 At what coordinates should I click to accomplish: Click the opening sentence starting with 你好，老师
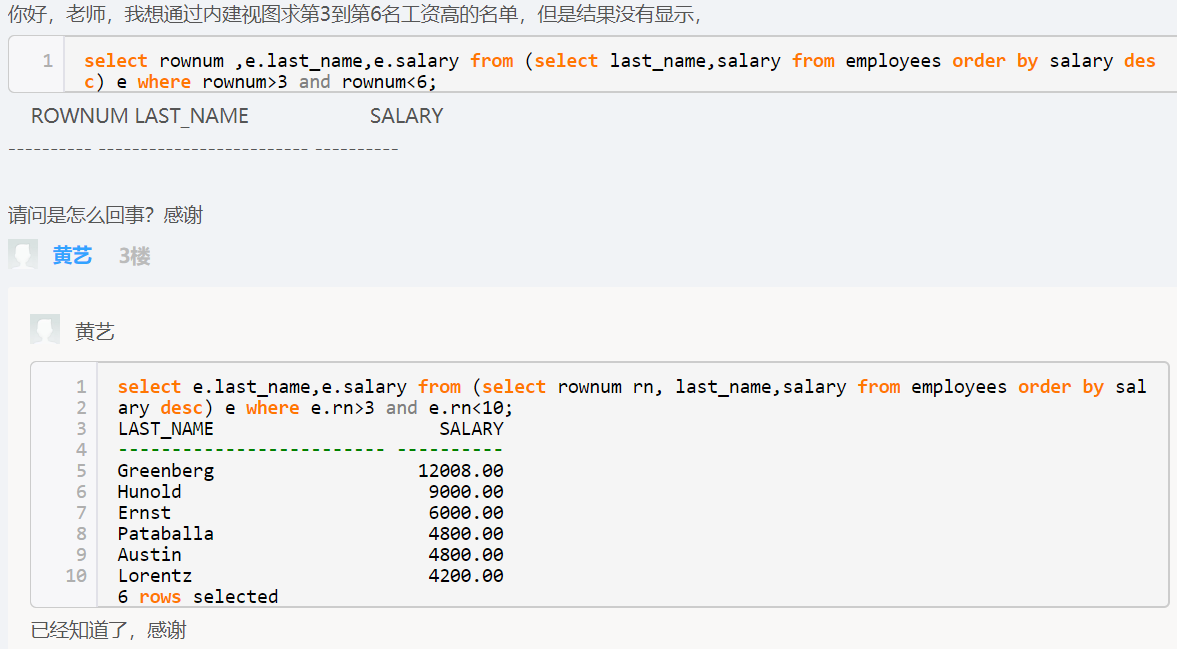[354, 14]
